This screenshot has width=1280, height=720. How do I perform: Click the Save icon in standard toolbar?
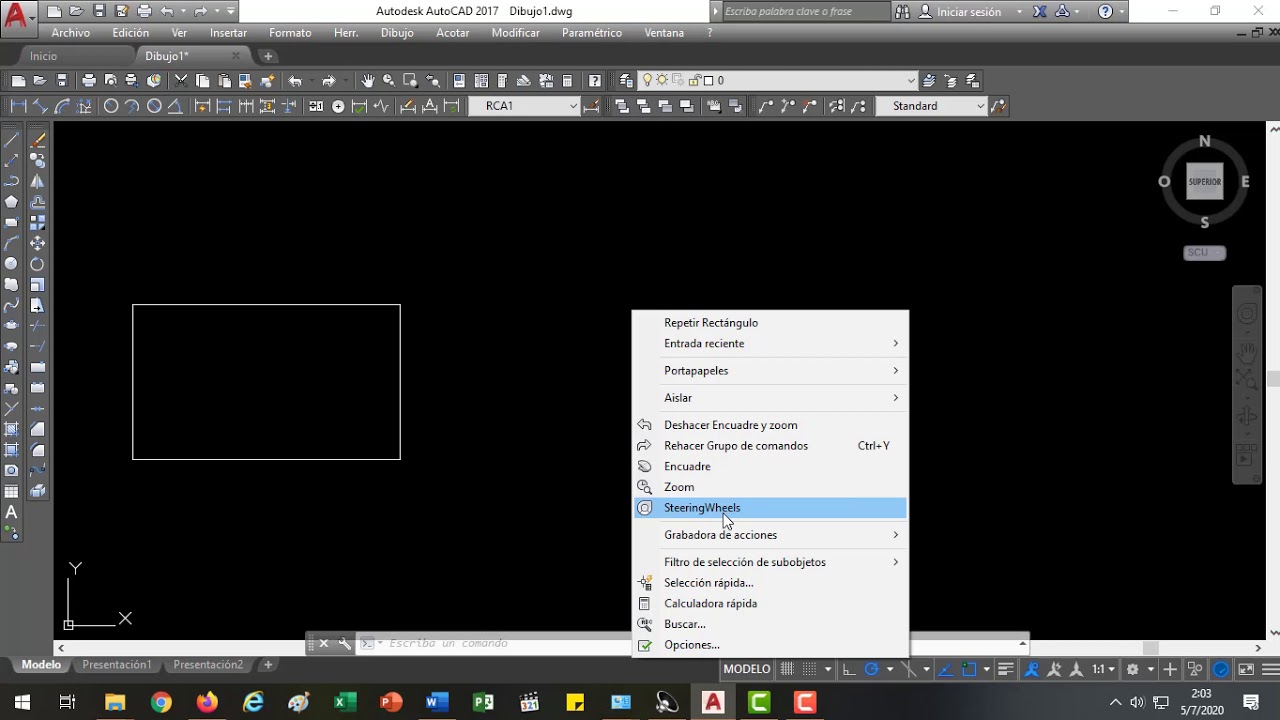point(62,81)
